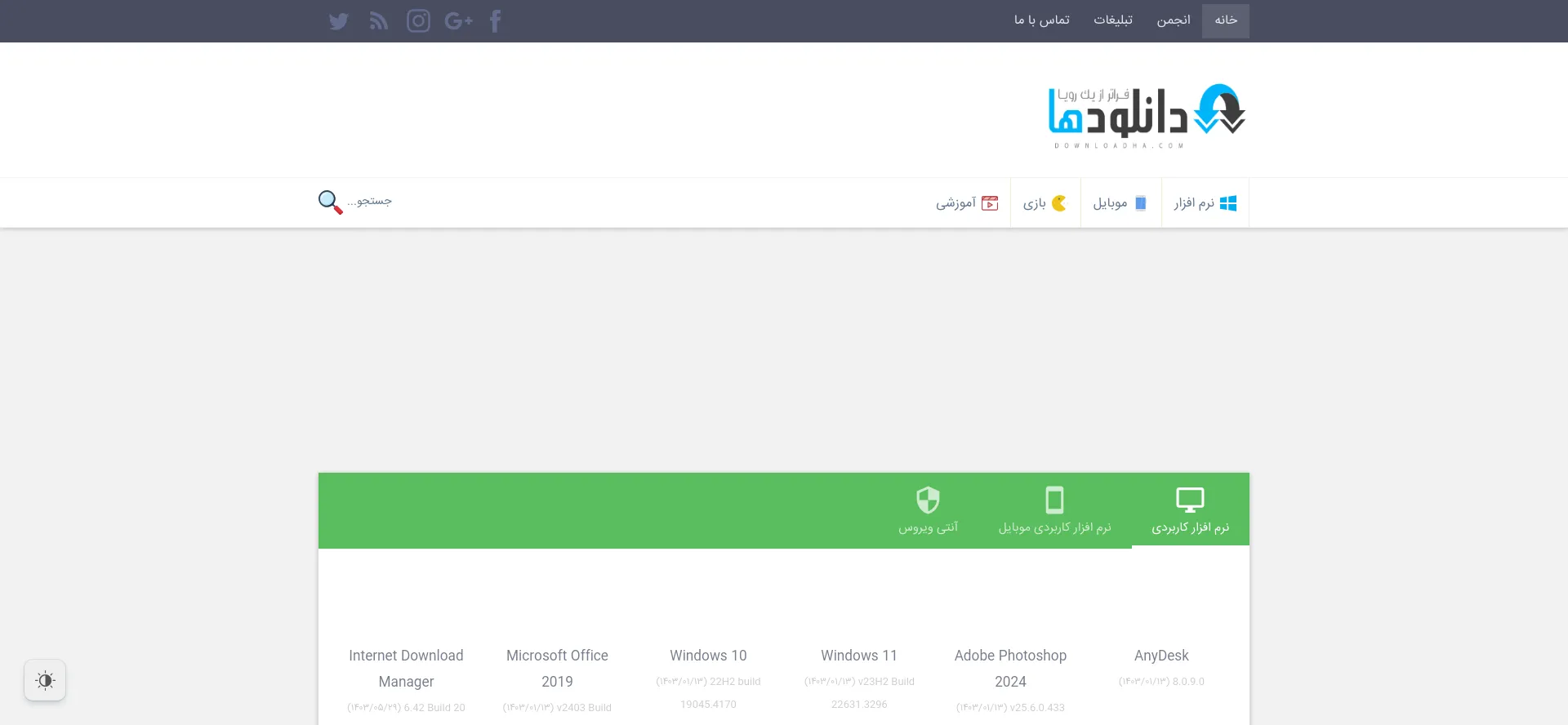Switch to آنتی ویروس tab
1568x725 pixels.
pos(928,510)
